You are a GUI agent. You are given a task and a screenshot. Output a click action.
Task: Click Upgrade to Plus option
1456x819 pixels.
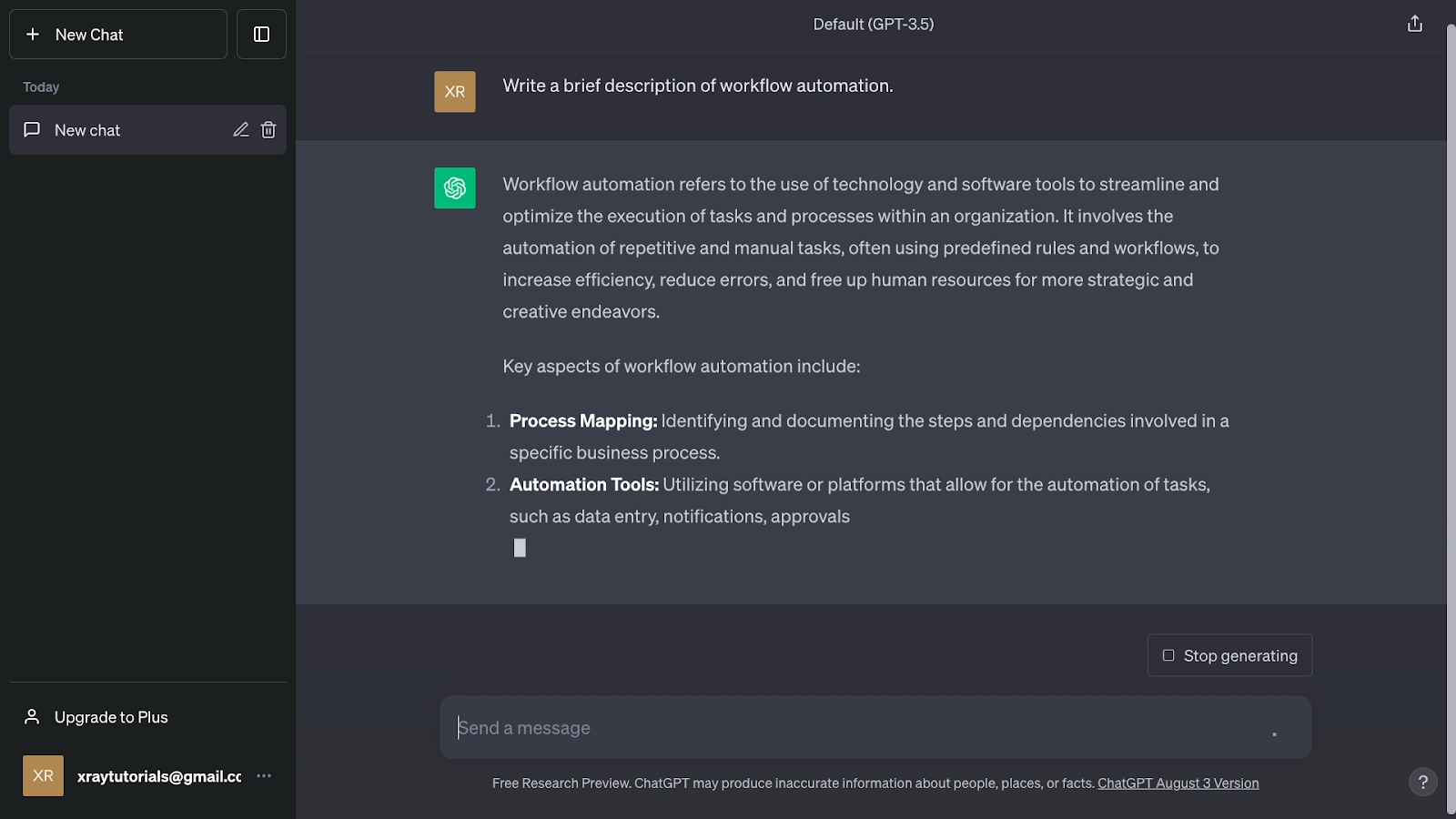click(x=111, y=717)
